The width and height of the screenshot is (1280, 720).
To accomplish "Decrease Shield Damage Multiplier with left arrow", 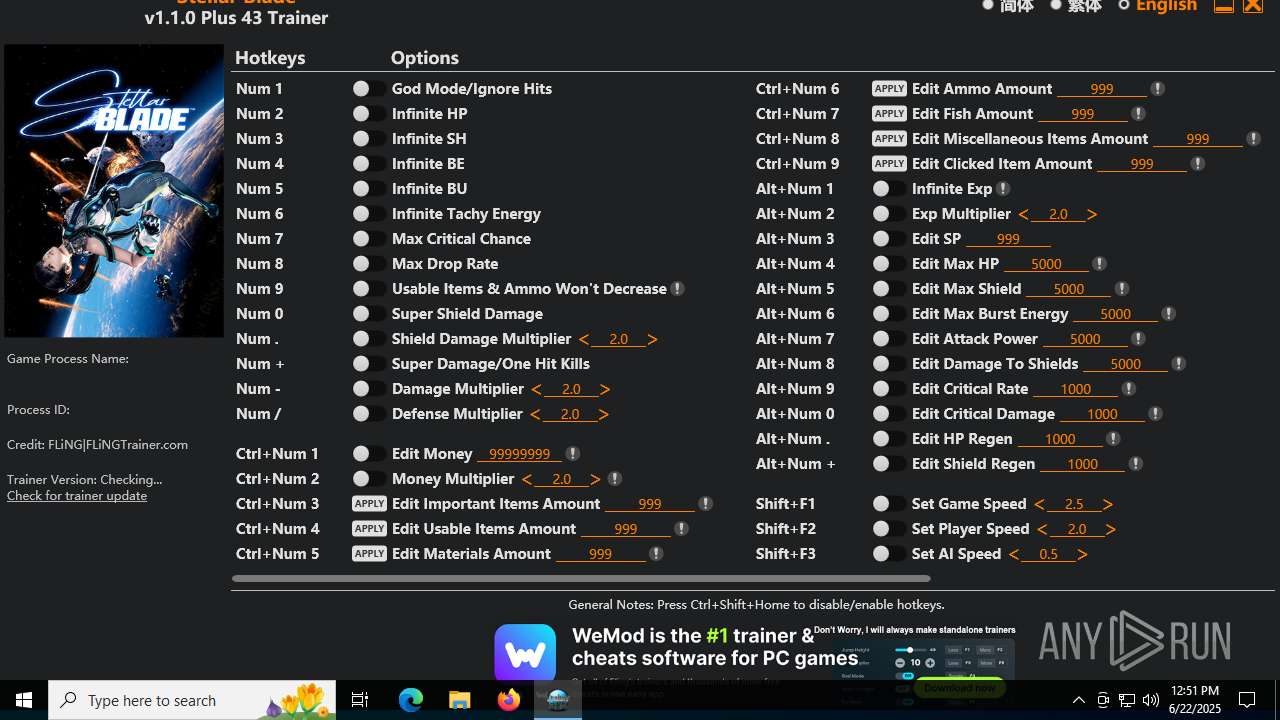I will click(x=584, y=340).
